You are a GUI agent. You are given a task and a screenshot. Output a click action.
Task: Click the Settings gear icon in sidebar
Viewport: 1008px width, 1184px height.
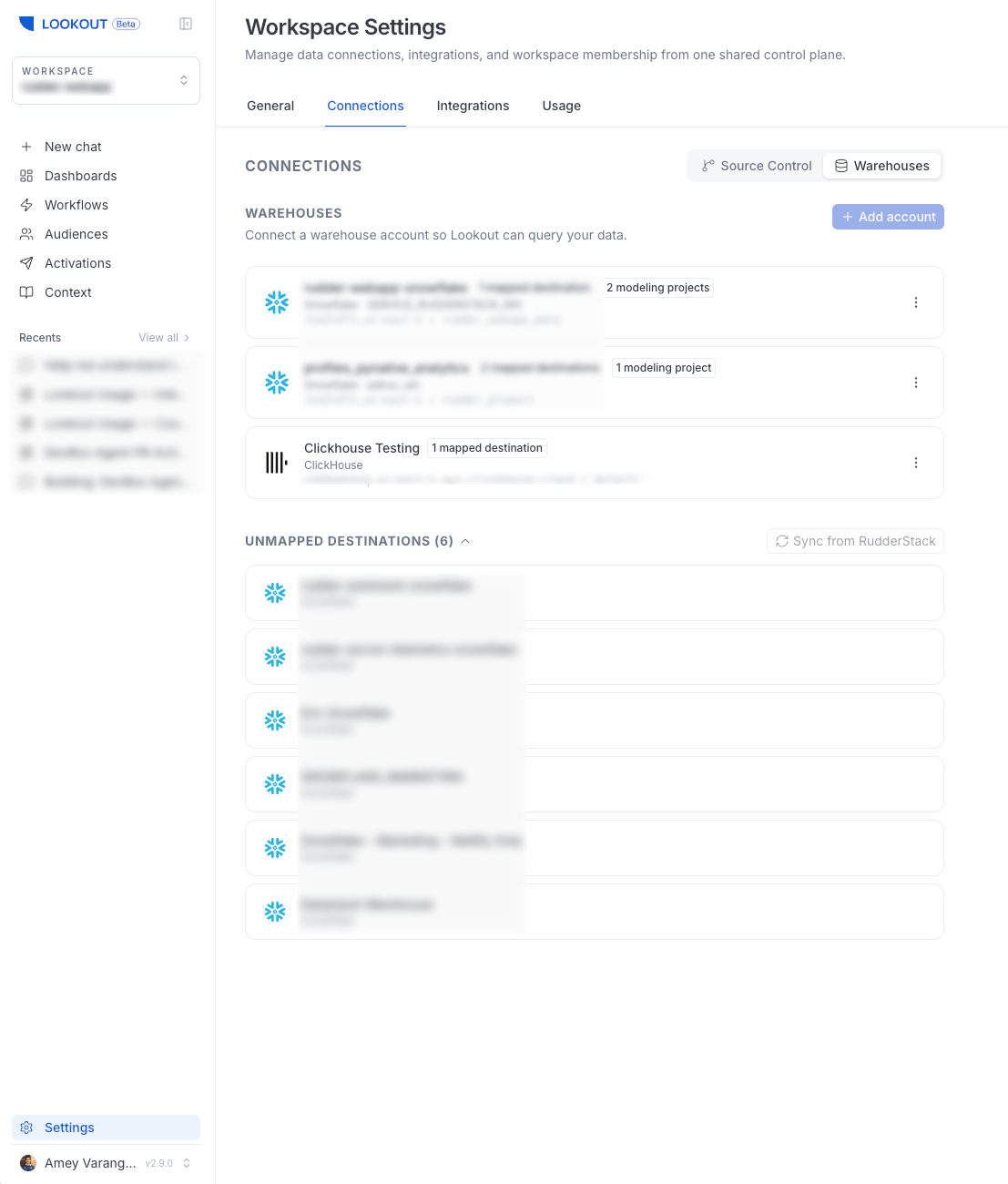[26, 1128]
